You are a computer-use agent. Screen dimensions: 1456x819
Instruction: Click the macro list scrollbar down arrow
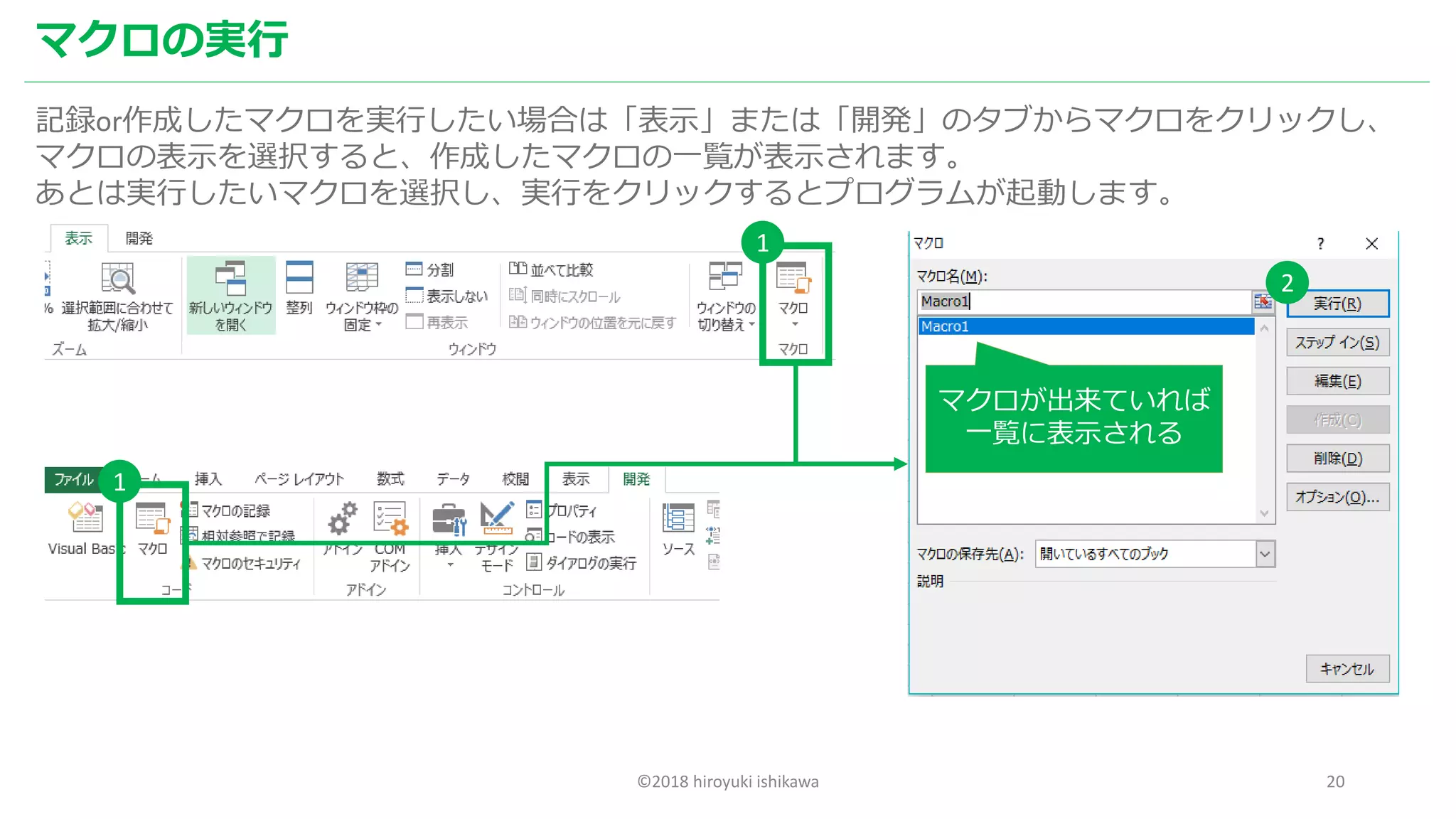coord(1264,513)
